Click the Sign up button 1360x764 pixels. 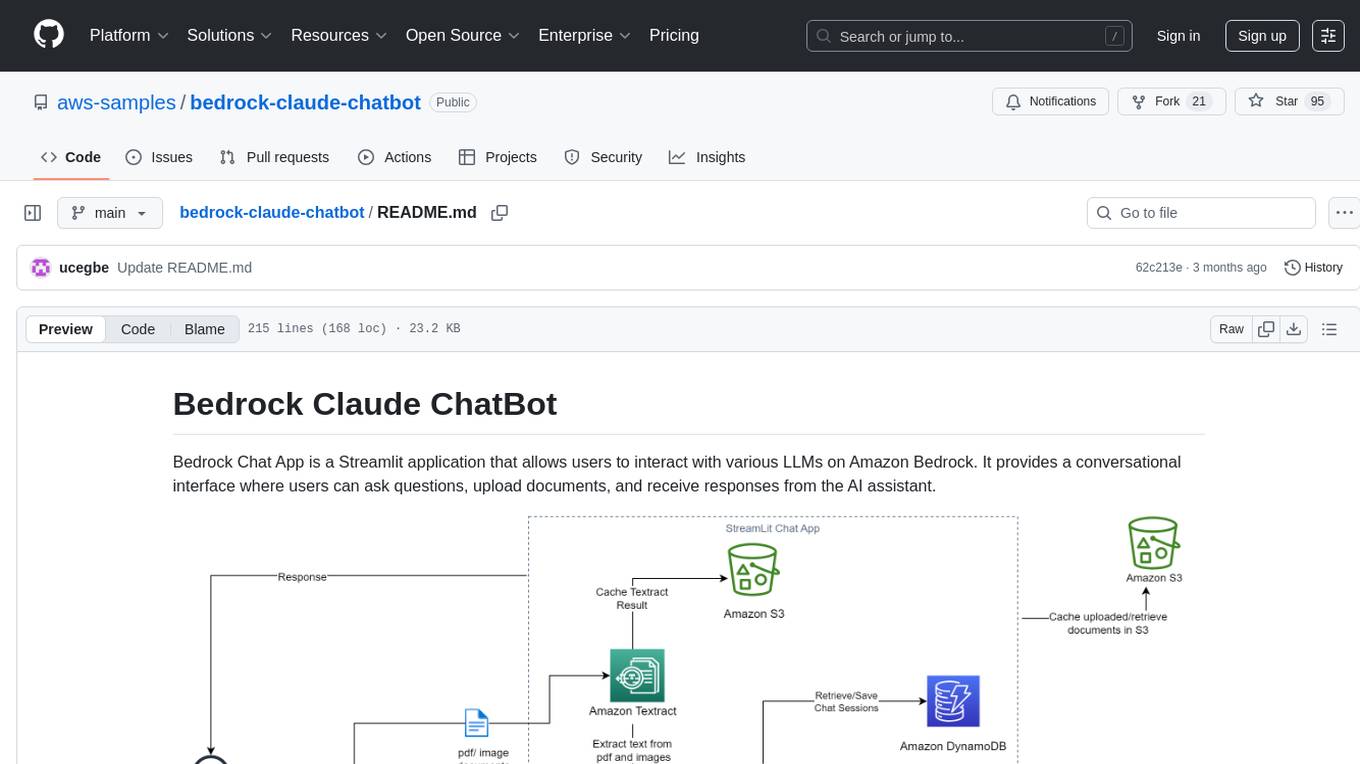pos(1262,36)
